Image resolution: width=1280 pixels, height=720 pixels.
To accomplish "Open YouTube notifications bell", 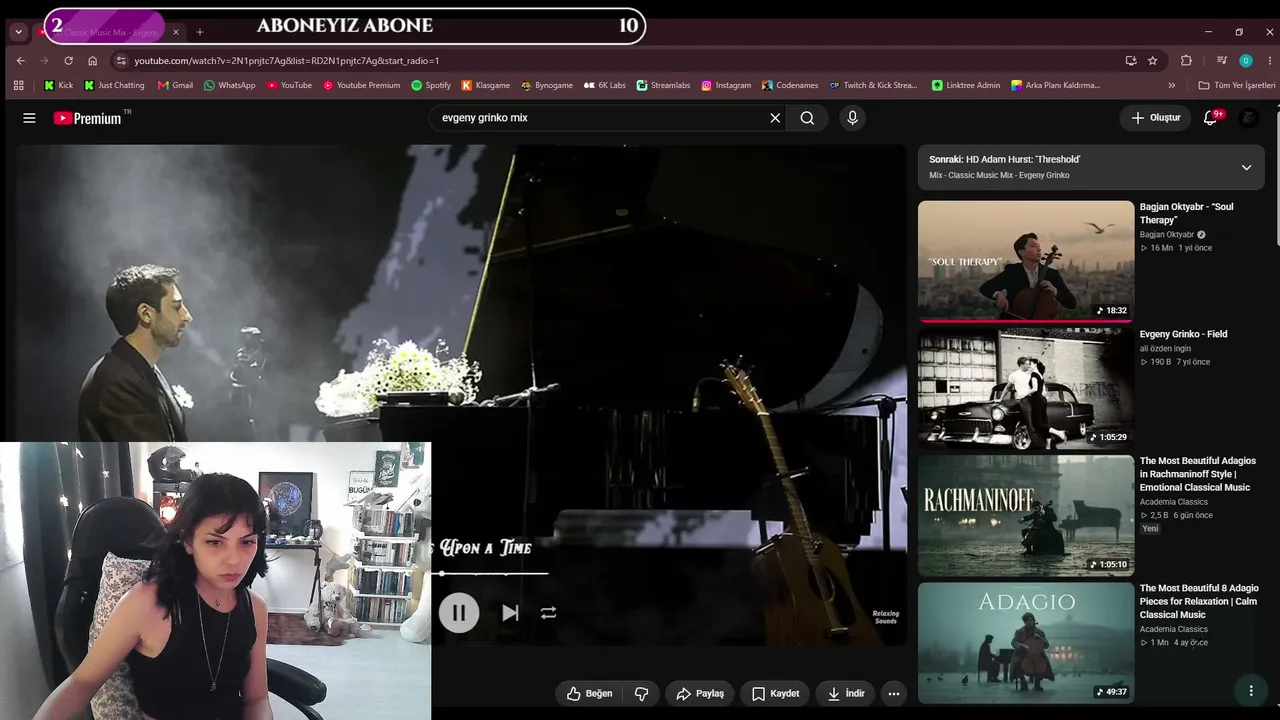I will [x=1210, y=118].
